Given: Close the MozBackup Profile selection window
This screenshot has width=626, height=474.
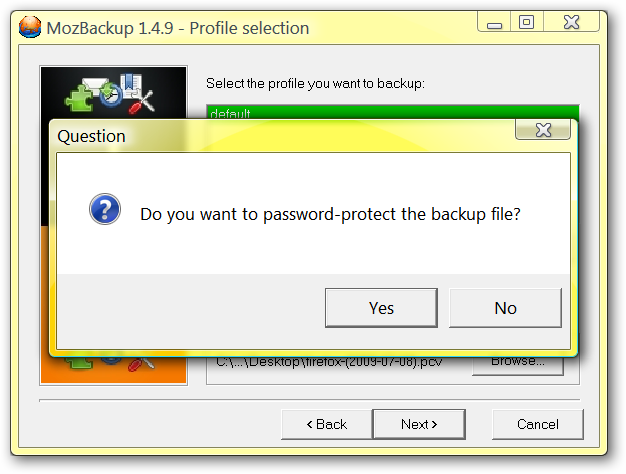Looking at the screenshot, I should coord(571,22).
